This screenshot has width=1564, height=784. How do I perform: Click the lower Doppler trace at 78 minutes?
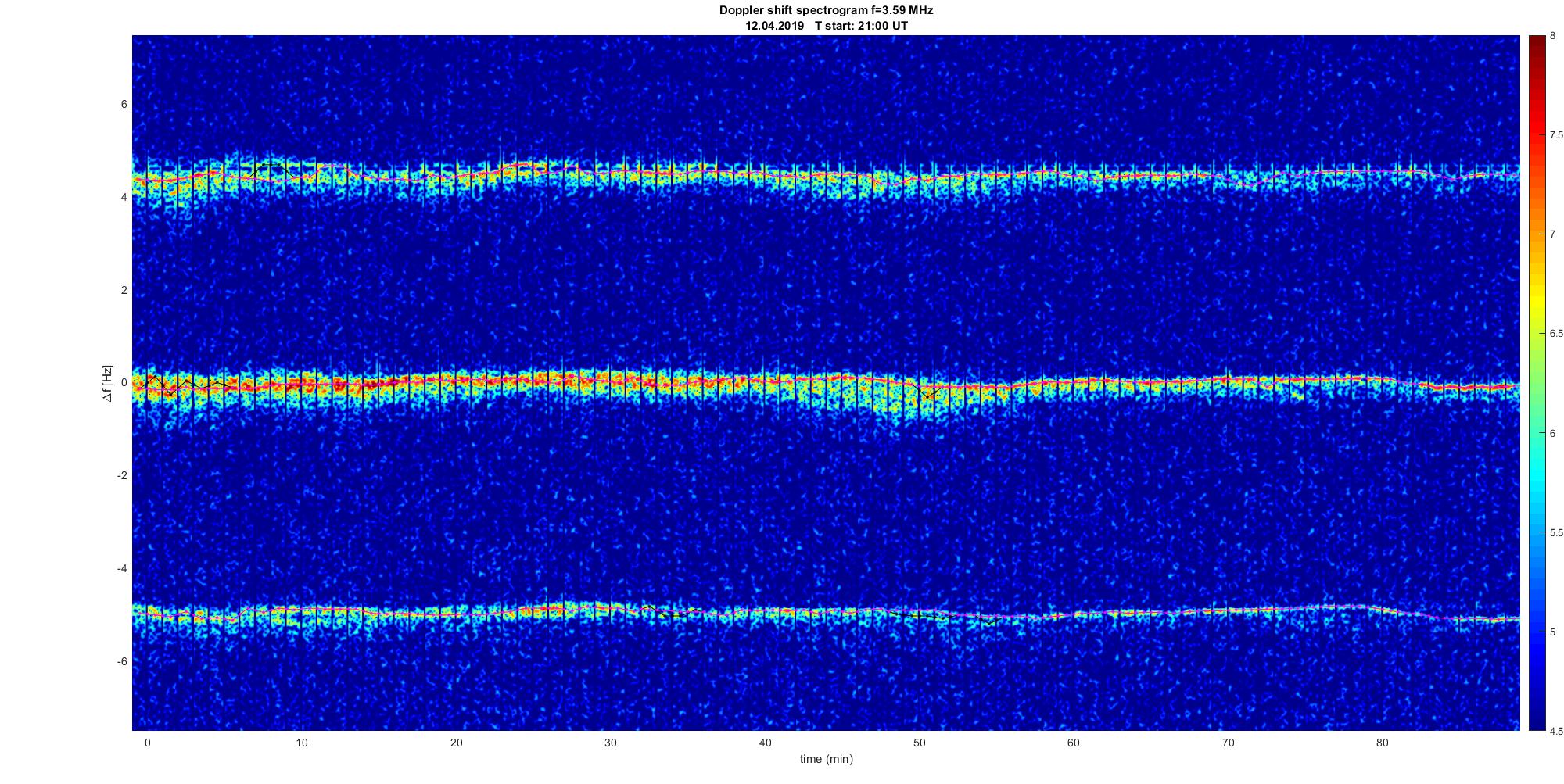click(1351, 607)
